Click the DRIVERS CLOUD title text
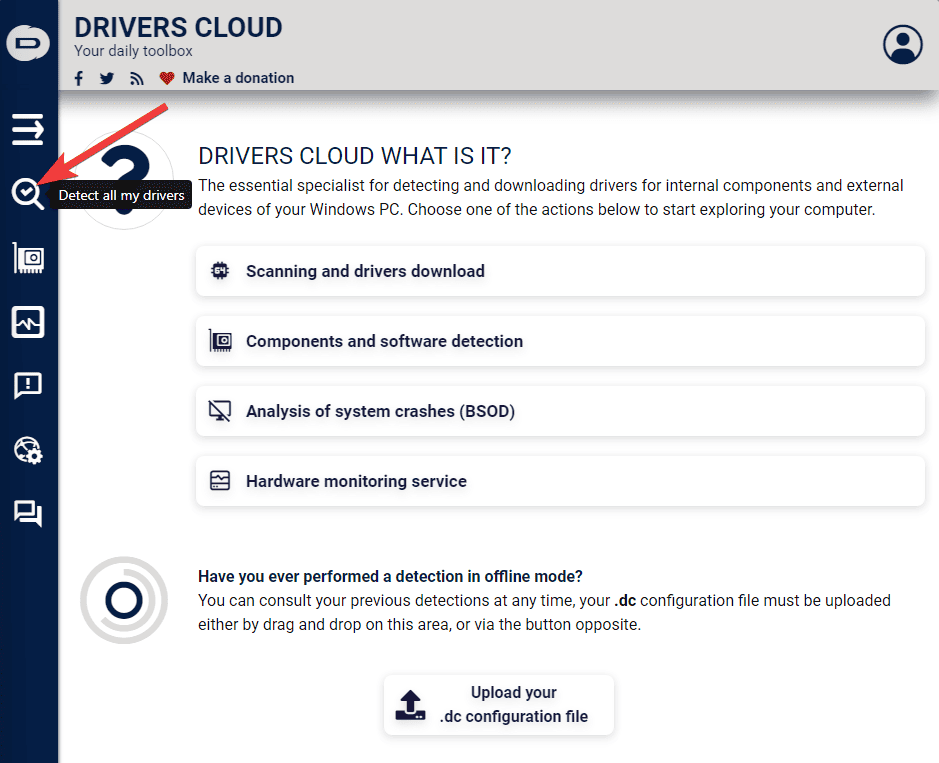 [178, 28]
